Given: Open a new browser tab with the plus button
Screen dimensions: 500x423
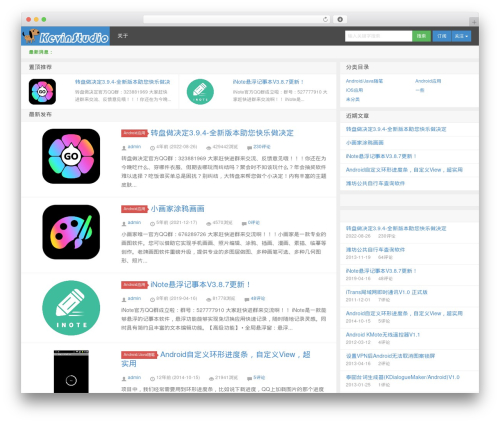Looking at the screenshot, I should (x=474, y=22).
